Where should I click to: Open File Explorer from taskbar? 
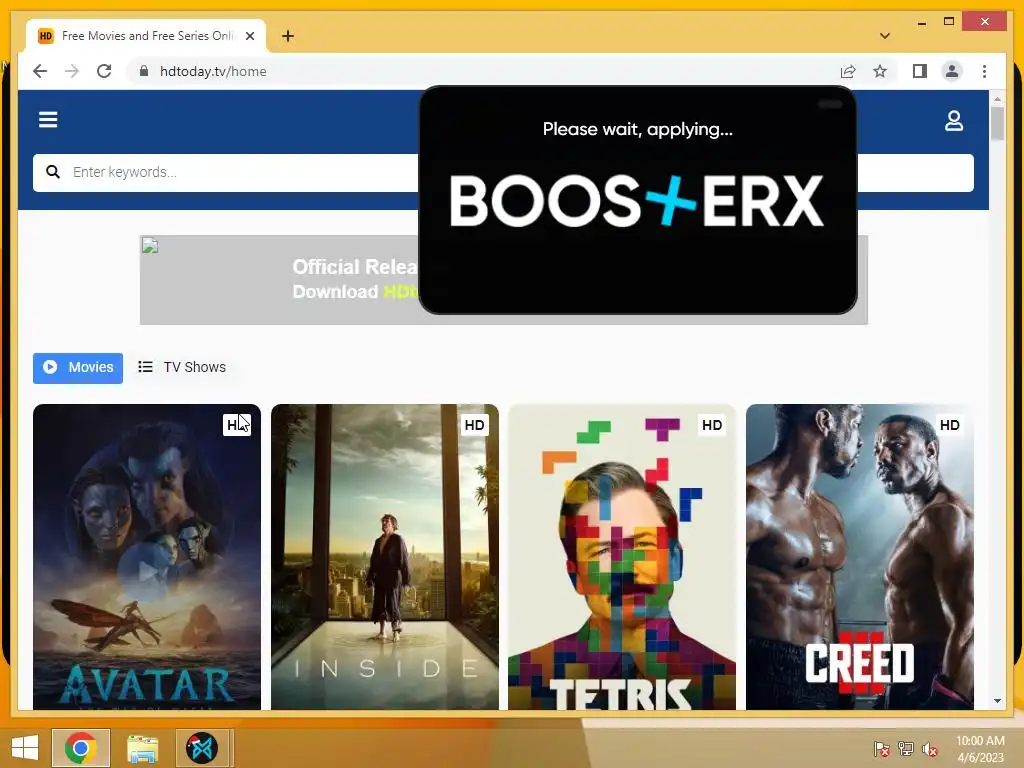pyautogui.click(x=142, y=748)
